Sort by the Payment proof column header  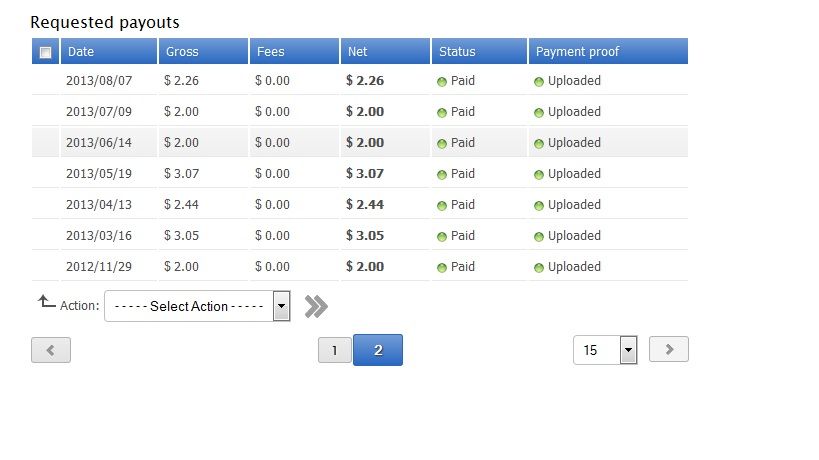click(608, 51)
